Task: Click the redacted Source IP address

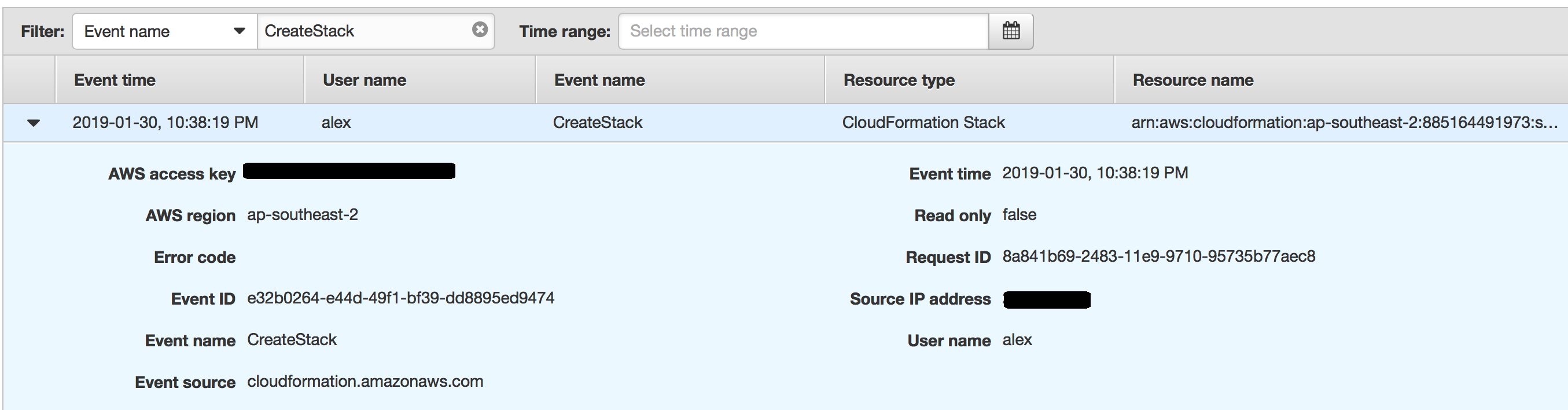Action: pyautogui.click(x=1046, y=300)
